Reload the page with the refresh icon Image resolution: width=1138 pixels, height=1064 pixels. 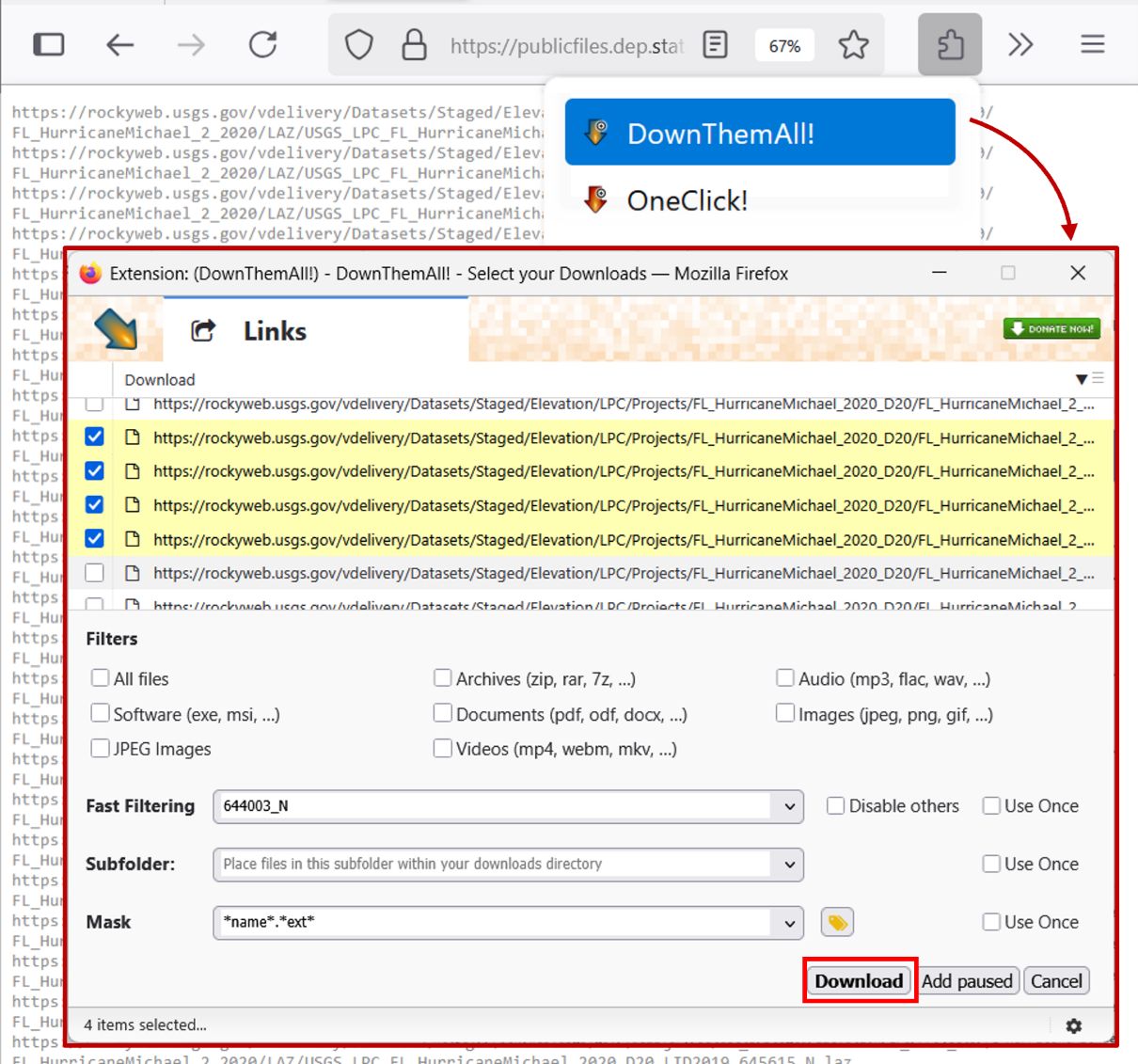point(262,44)
